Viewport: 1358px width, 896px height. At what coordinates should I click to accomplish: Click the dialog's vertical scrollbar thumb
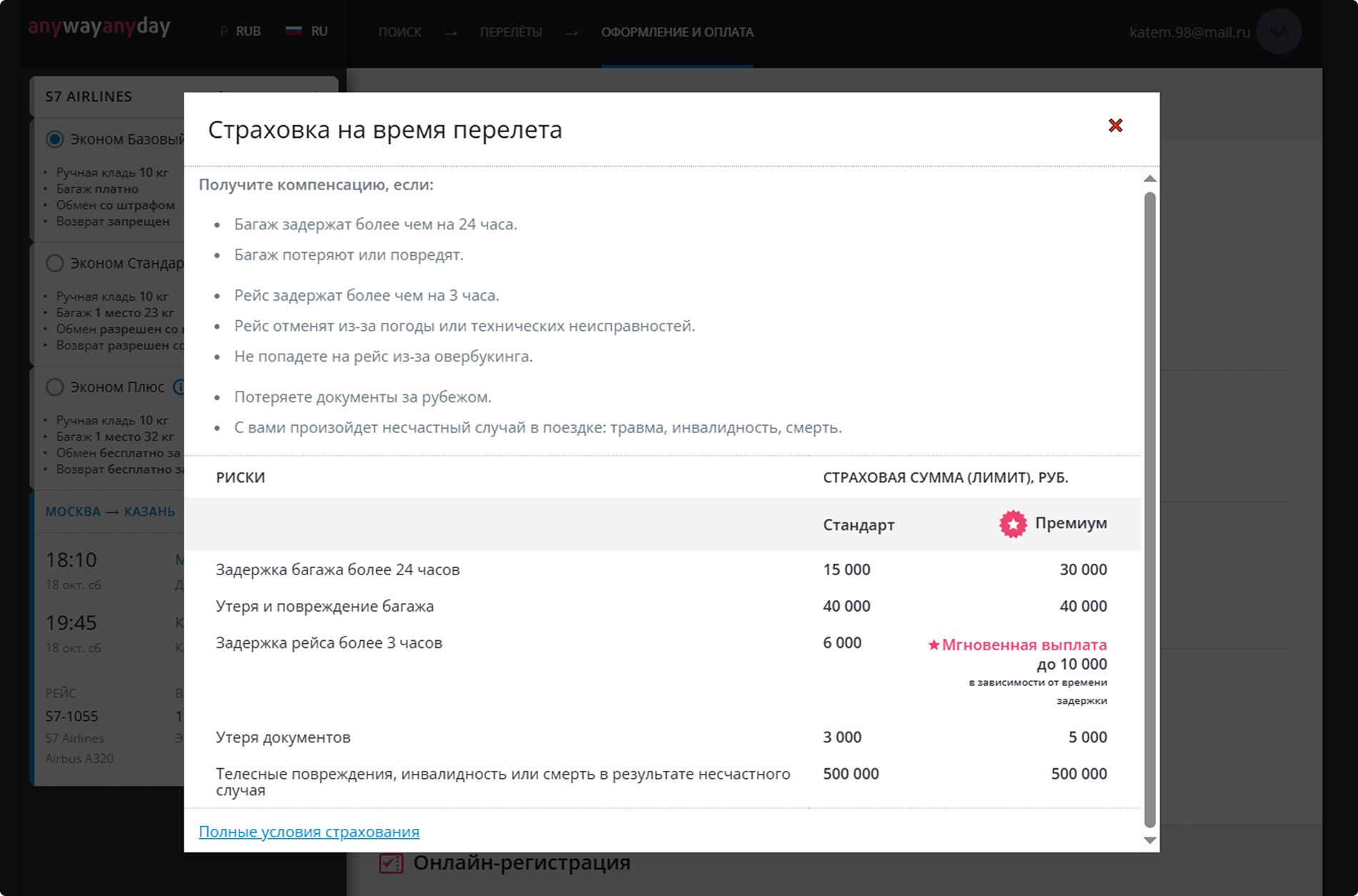pos(1149,500)
